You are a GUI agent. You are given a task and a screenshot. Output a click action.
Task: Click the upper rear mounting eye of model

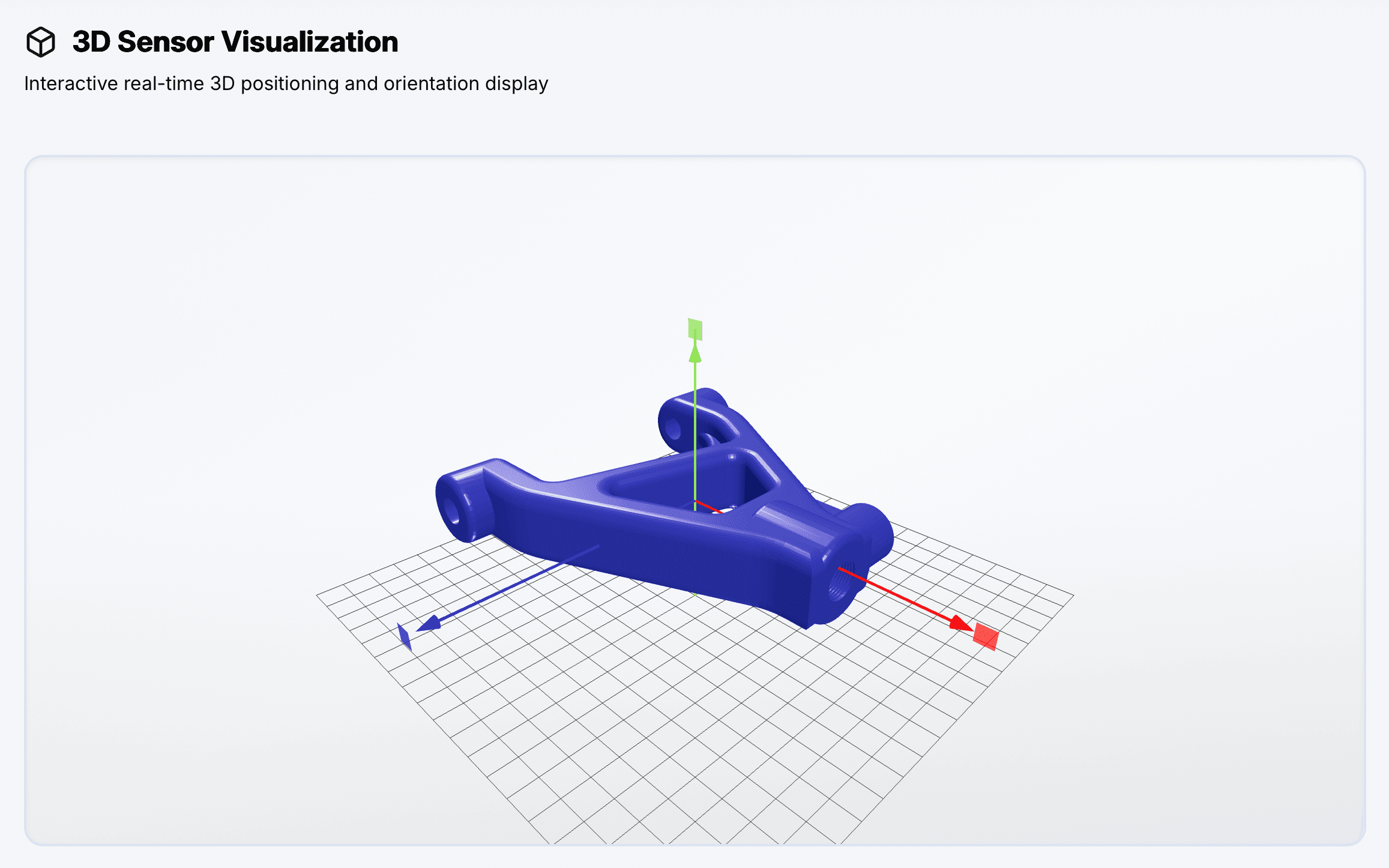674,429
